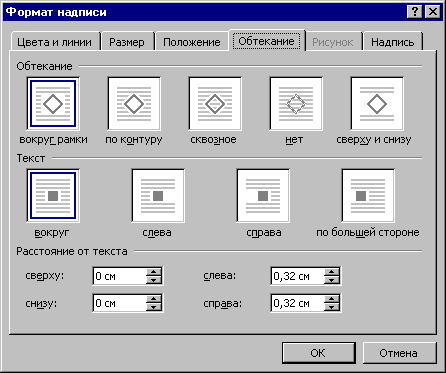Screen dimensions: 446x373
Task: Go to the 'Положение' tab
Action: pyautogui.click(x=192, y=42)
